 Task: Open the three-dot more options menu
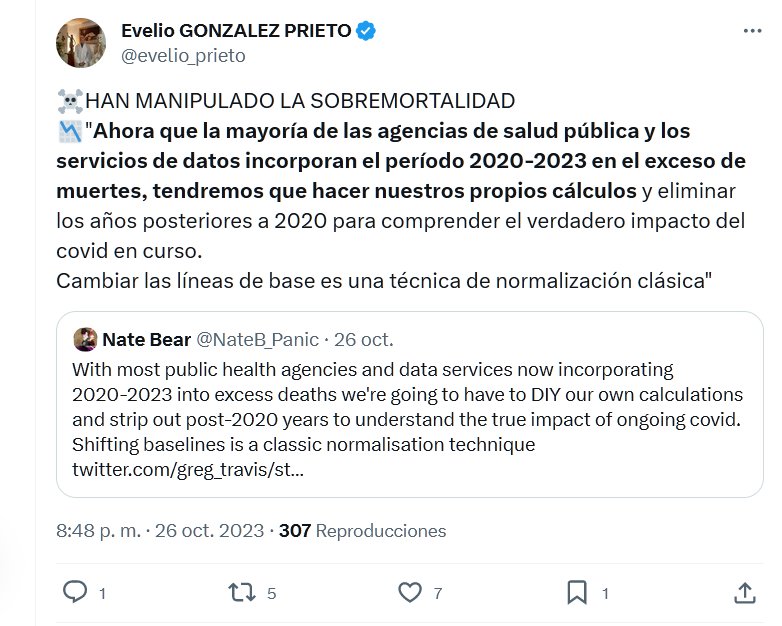[752, 31]
